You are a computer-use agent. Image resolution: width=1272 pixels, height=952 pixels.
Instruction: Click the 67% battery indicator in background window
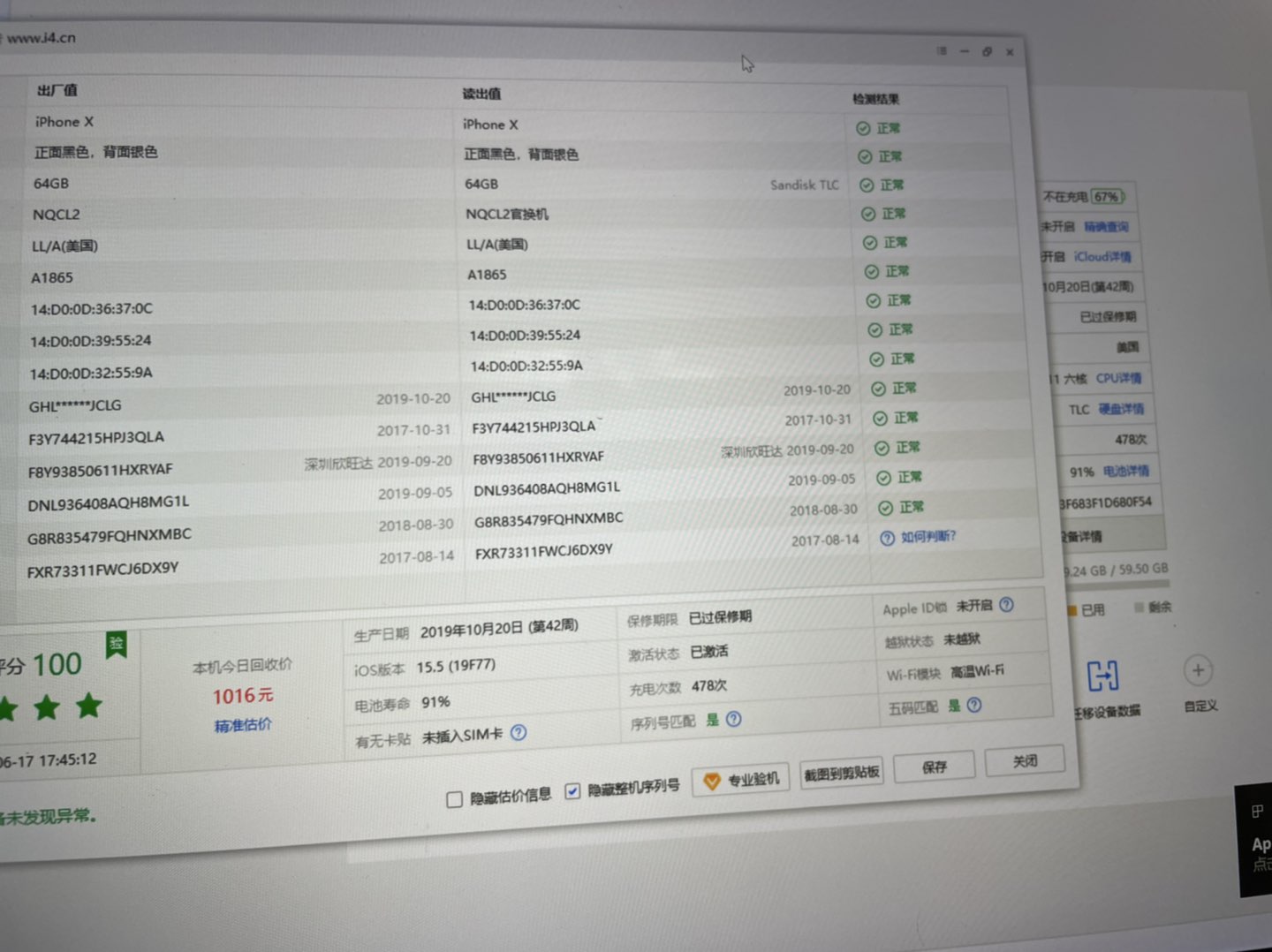[x=1107, y=196]
